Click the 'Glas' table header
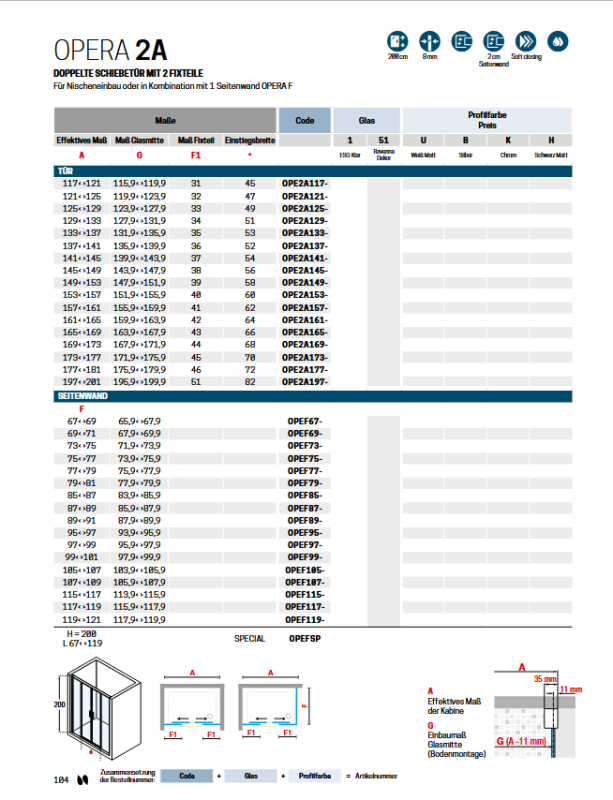The image size is (613, 800). pyautogui.click(x=366, y=120)
